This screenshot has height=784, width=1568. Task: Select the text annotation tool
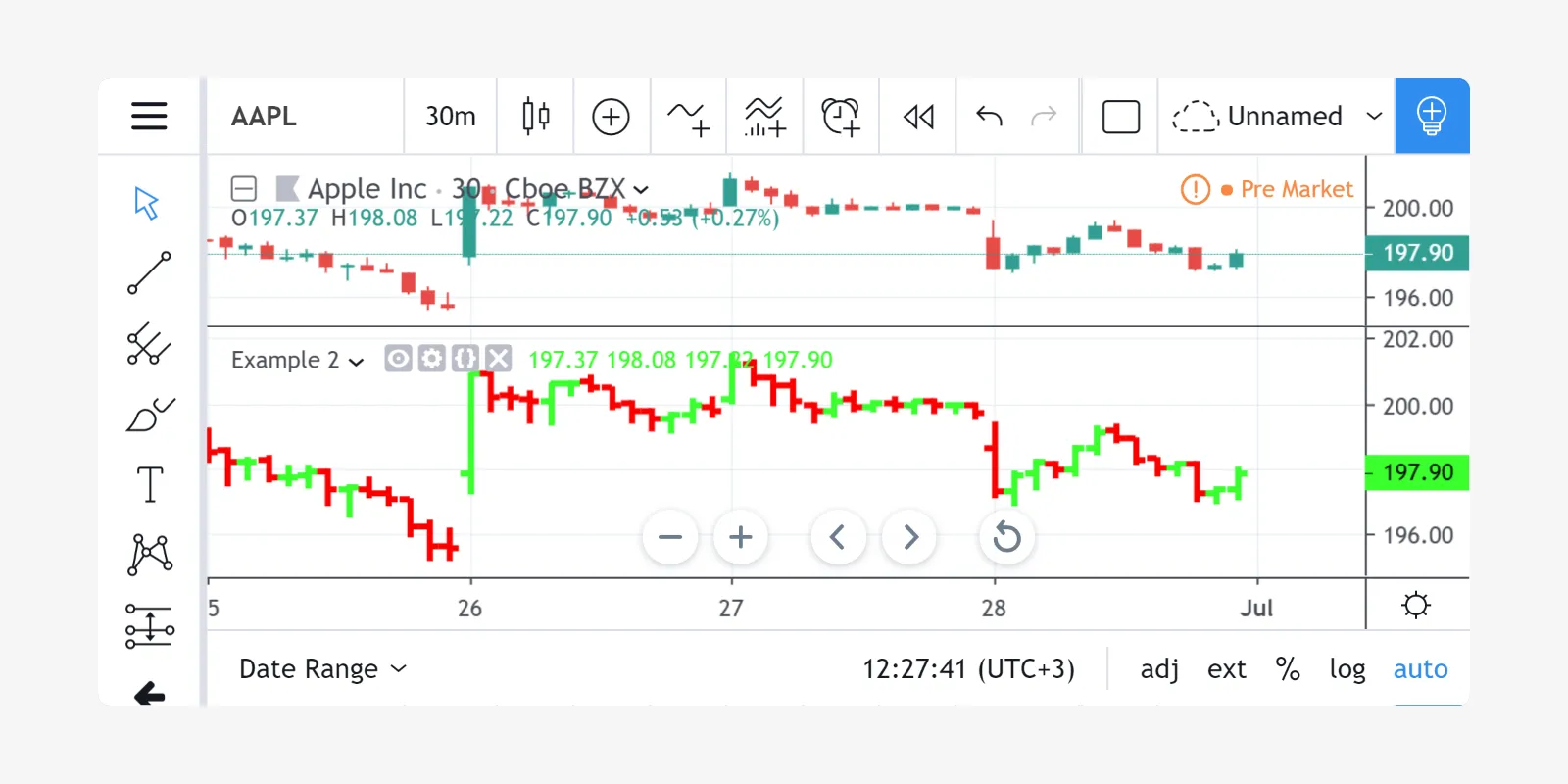150,485
